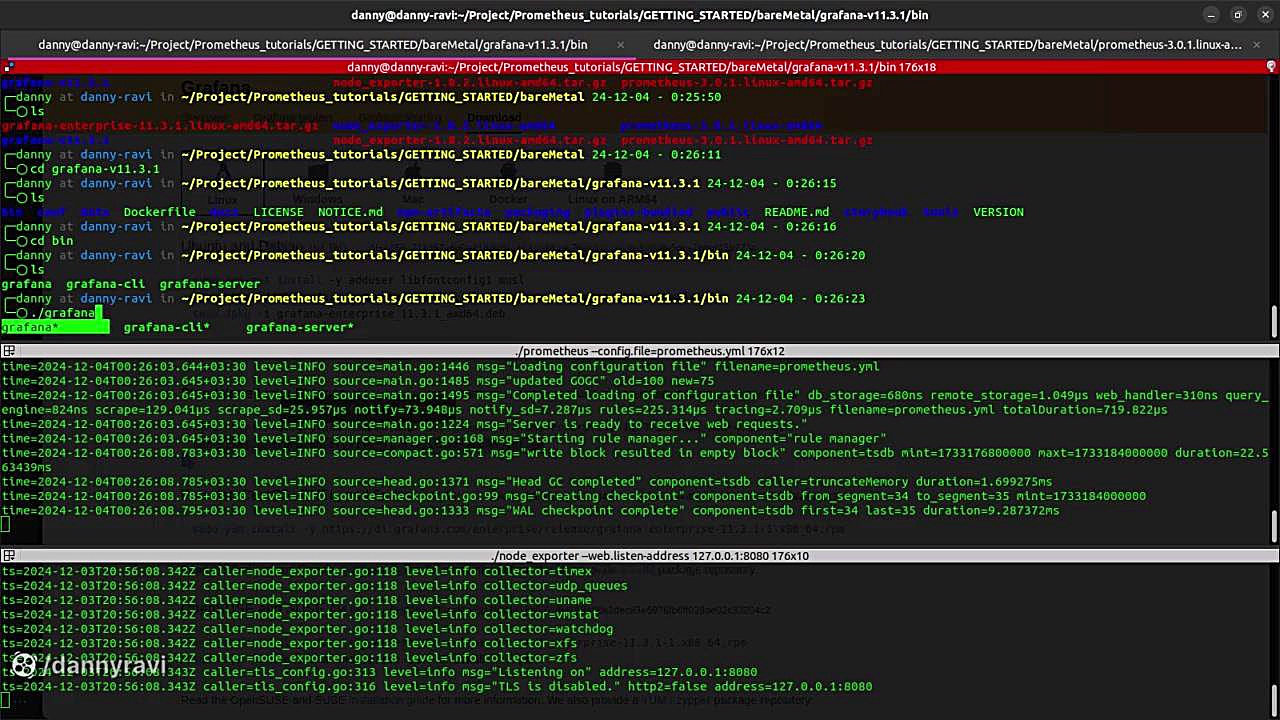Focus the red grafana-v11.3.1/bin pane titlebar
Viewport: 1280px width, 720px height.
pos(641,67)
